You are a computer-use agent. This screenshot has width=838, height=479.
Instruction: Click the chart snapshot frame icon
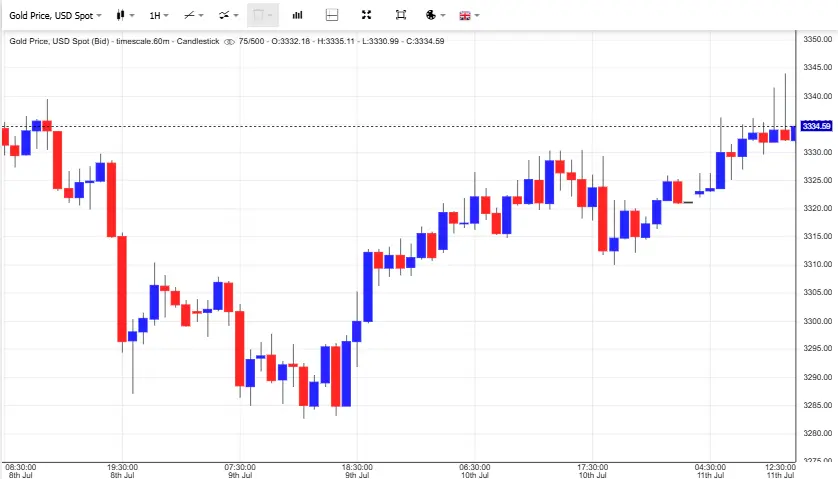(400, 15)
